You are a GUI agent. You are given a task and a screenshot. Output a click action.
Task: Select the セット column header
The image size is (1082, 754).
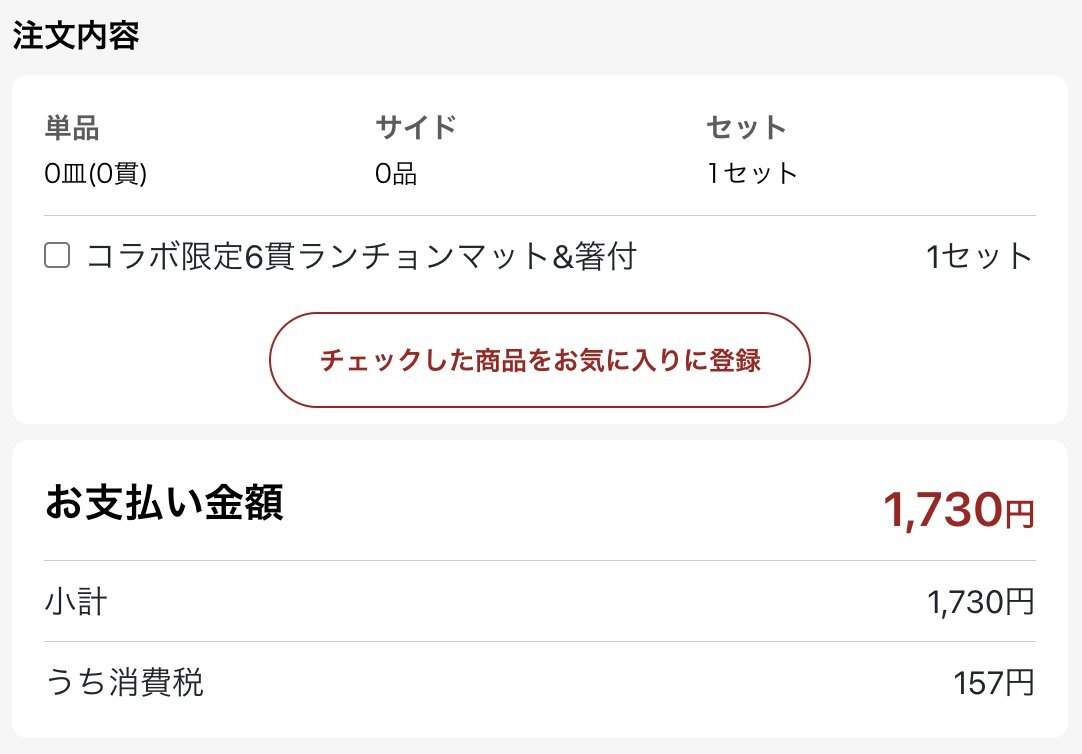746,126
